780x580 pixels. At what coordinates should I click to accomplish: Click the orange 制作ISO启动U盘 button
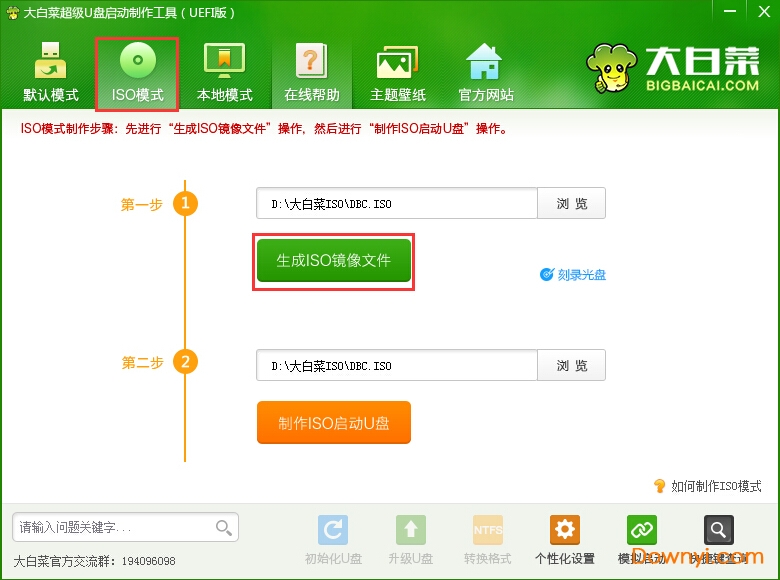pos(333,423)
